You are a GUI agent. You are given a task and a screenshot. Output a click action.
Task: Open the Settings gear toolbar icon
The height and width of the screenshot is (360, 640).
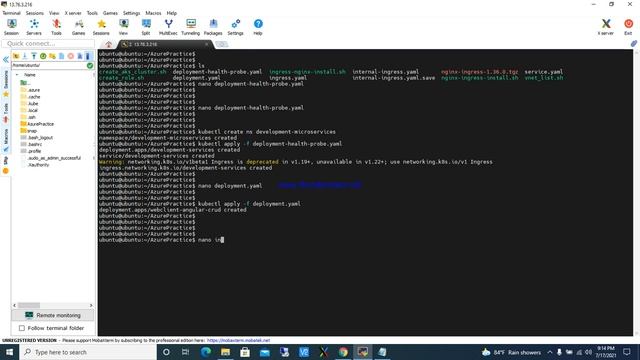pyautogui.click(x=236, y=27)
